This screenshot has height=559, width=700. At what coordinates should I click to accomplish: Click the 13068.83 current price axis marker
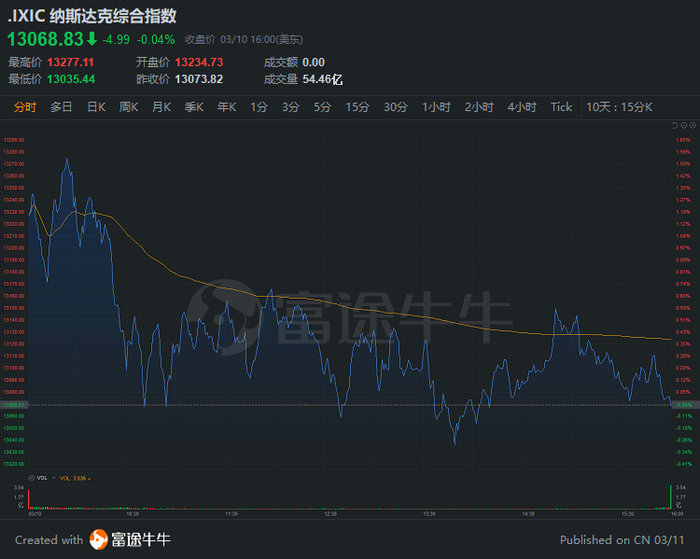(14, 405)
